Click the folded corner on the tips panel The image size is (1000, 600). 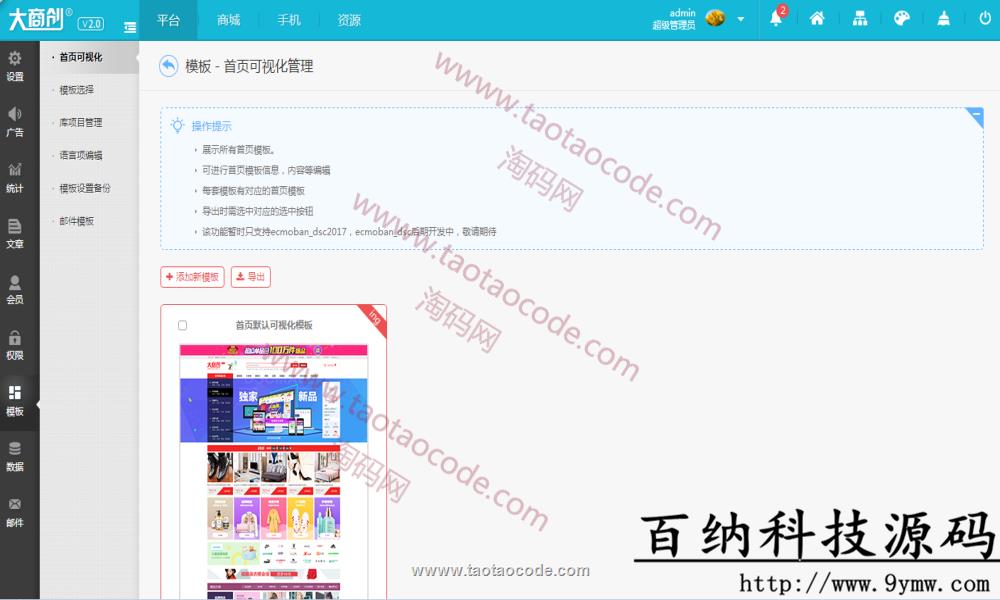(x=976, y=117)
